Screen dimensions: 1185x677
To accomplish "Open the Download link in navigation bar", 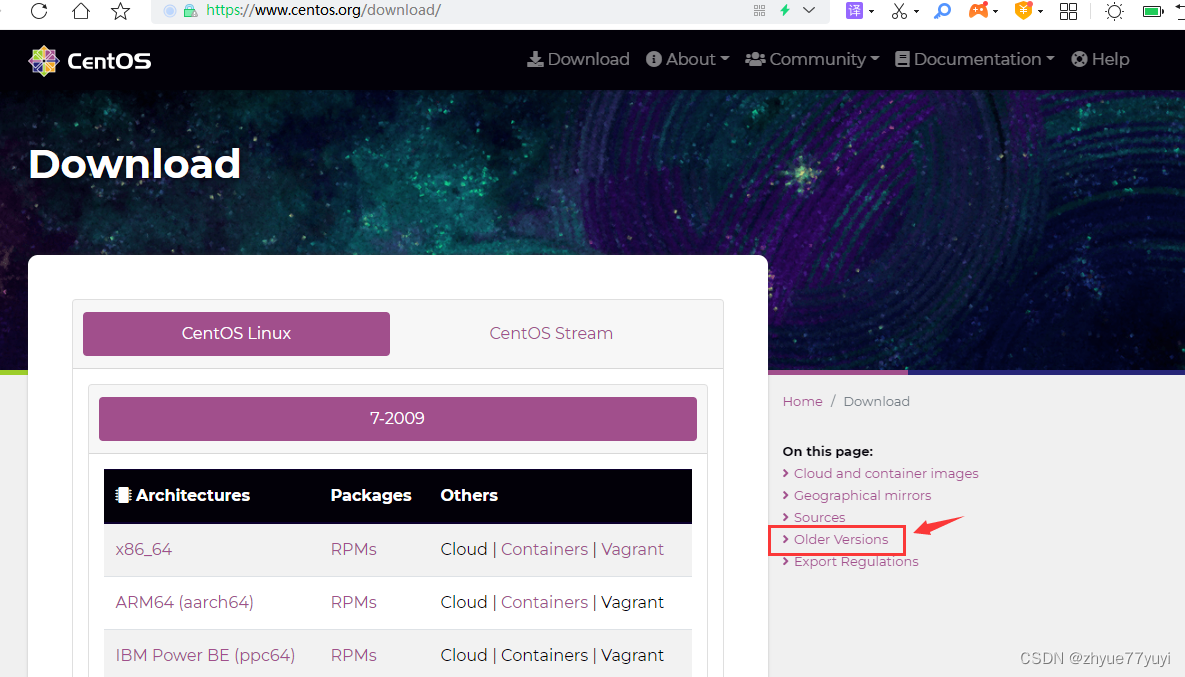I will 578,59.
